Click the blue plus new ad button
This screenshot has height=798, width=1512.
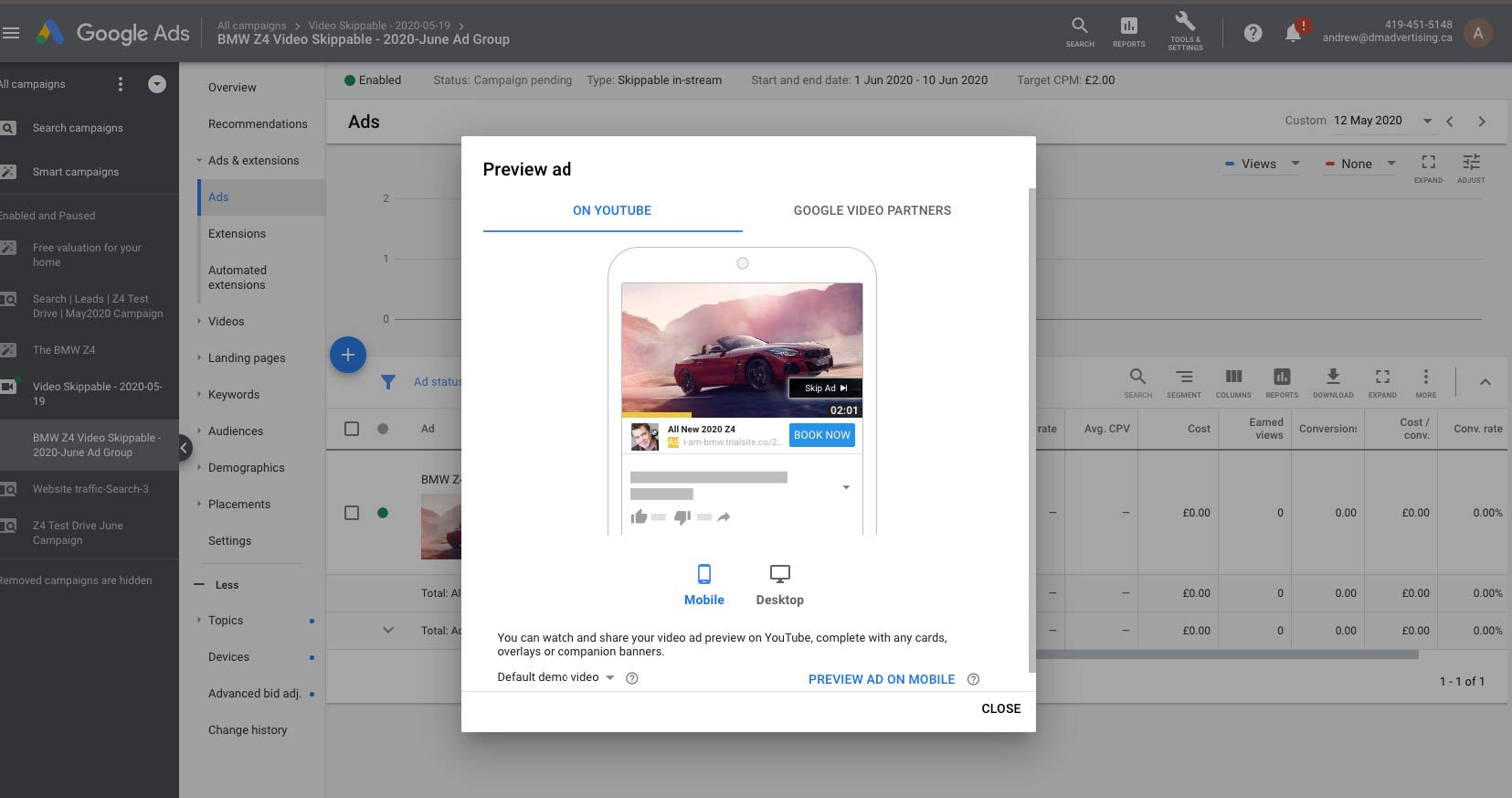point(348,355)
